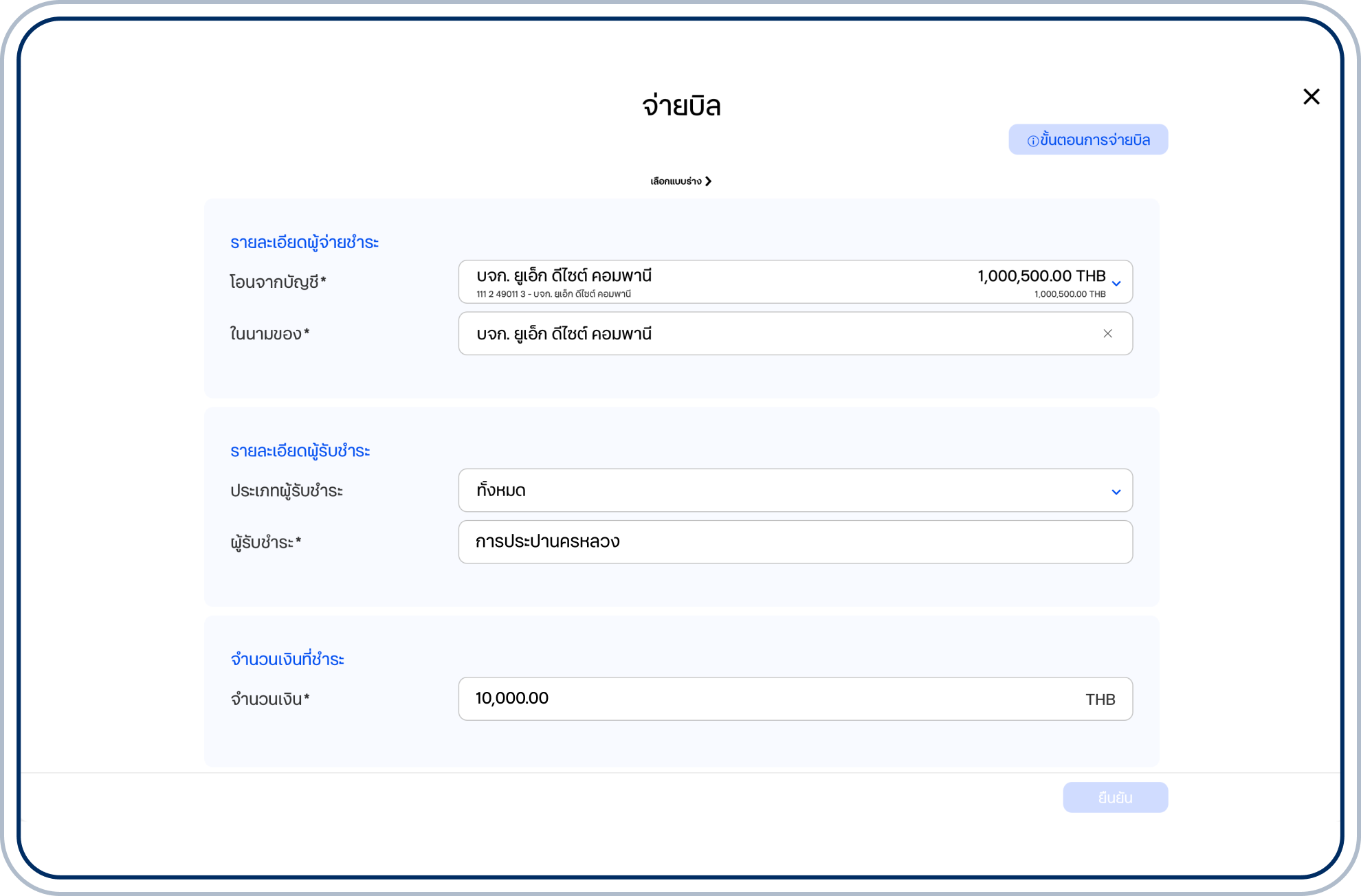Click the รายละเอียดผู้จ่ายชำระ section heading
This screenshot has width=1361, height=896.
pos(305,243)
